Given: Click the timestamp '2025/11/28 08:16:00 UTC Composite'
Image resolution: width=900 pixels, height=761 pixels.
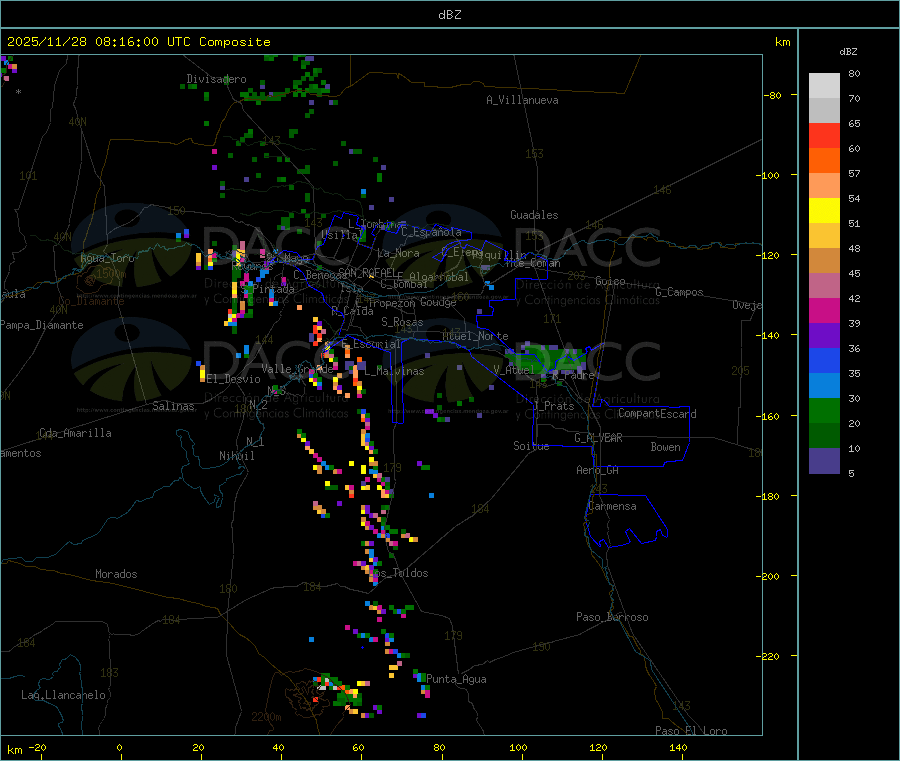Looking at the screenshot, I should (138, 42).
